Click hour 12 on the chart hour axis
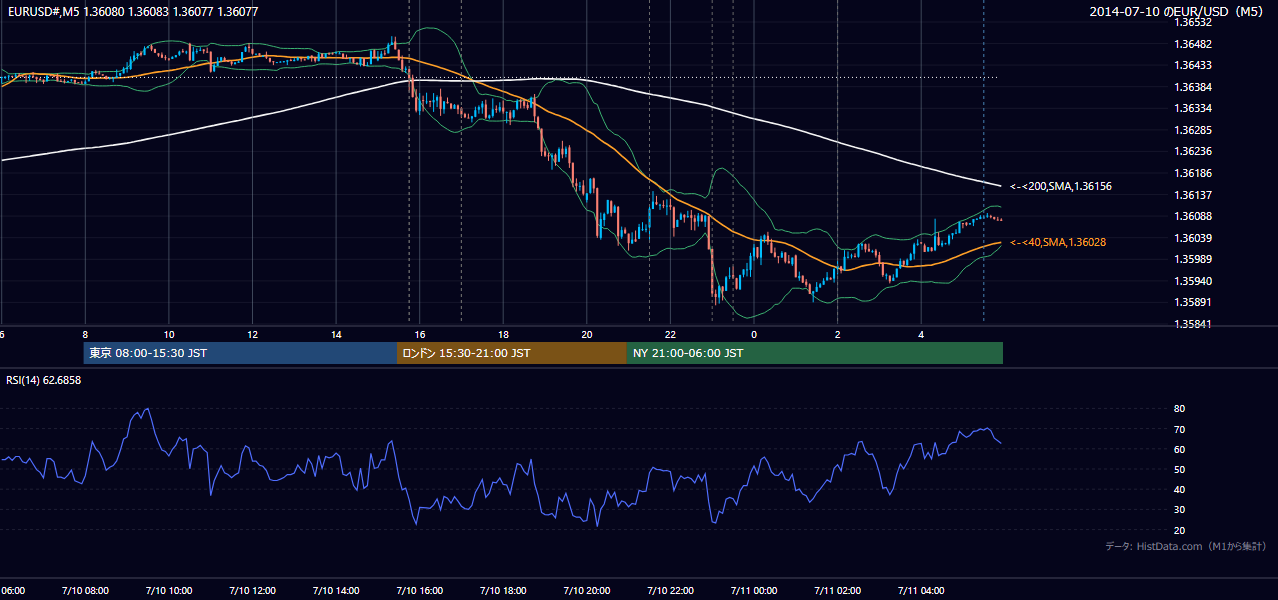Image resolution: width=1278 pixels, height=600 pixels. pos(252,334)
